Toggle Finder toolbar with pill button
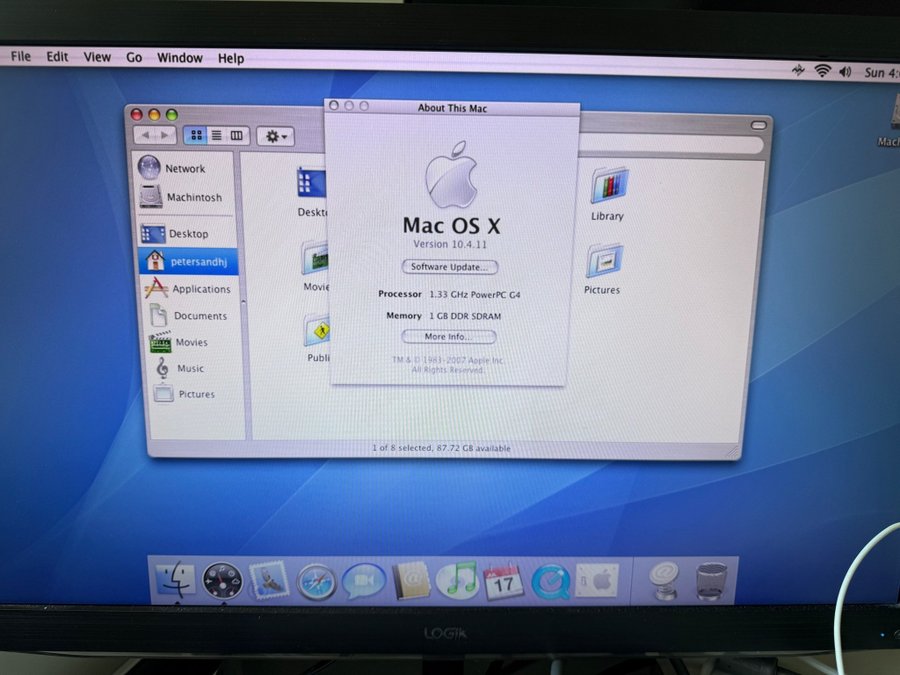The image size is (900, 675). pyautogui.click(x=758, y=125)
